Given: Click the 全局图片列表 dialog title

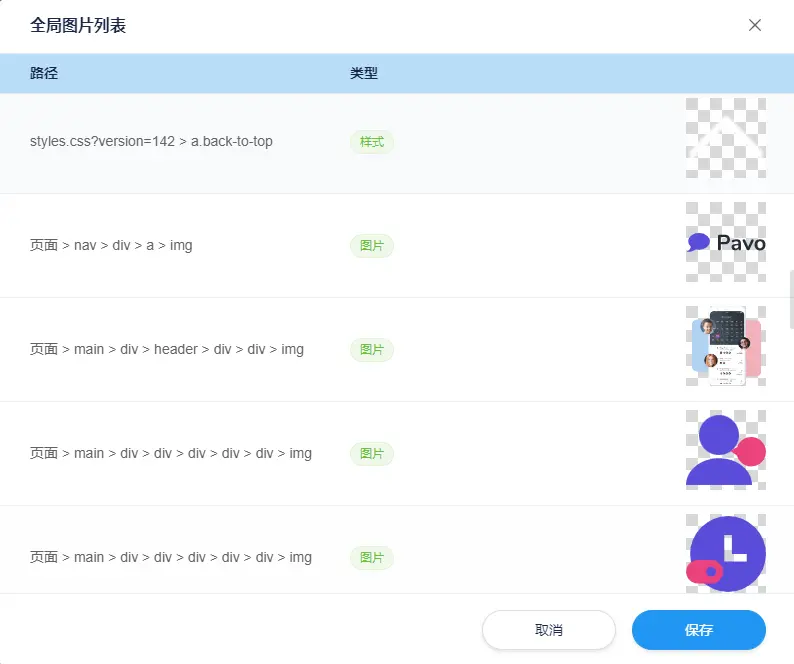Looking at the screenshot, I should tap(78, 26).
